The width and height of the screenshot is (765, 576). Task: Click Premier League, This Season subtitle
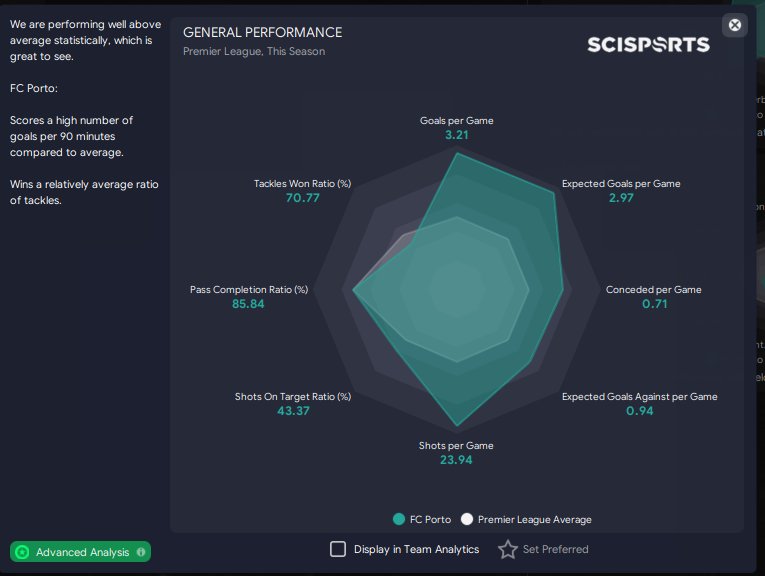coord(254,51)
